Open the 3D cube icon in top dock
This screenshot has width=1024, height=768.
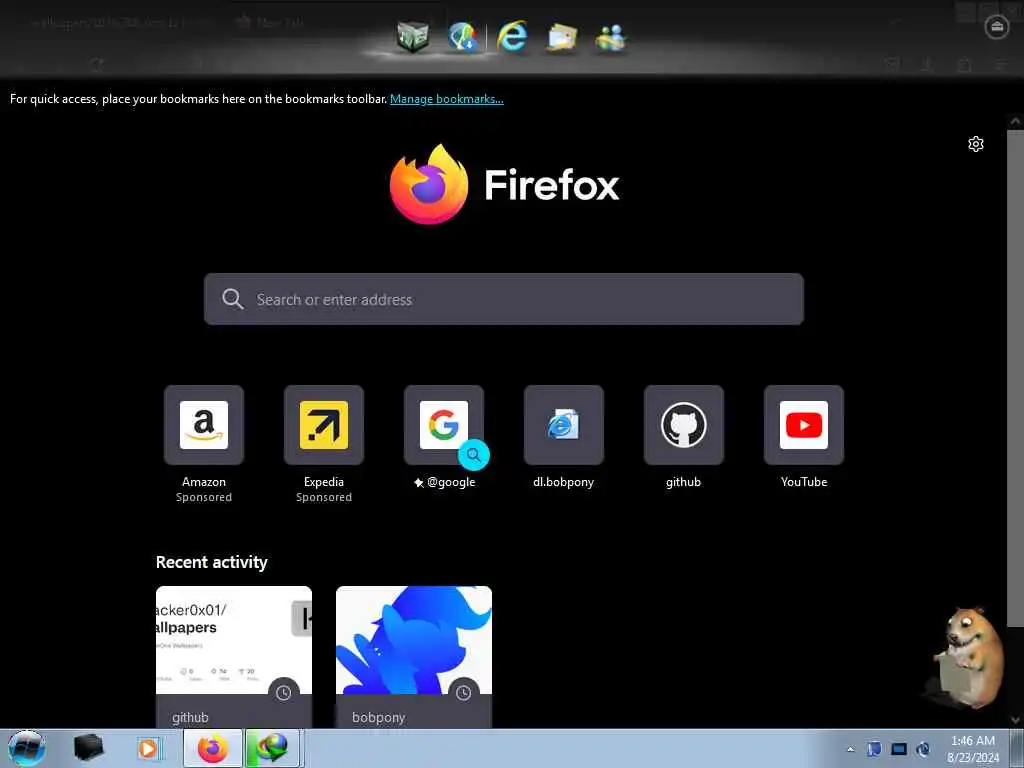click(x=413, y=37)
